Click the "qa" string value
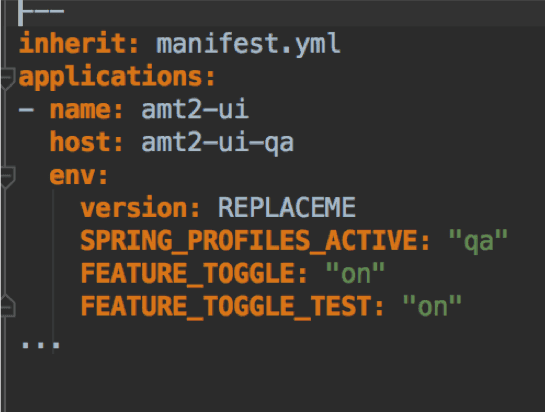The width and height of the screenshot is (545, 412). point(478,241)
